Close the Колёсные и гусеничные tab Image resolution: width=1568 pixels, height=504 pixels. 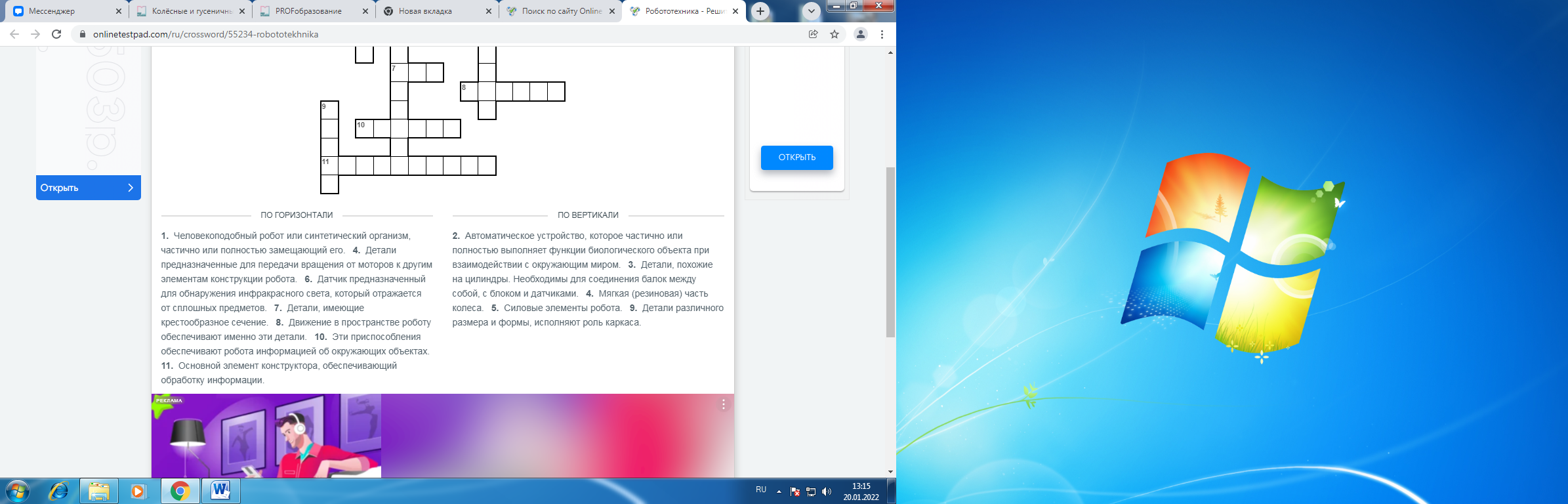(x=242, y=11)
